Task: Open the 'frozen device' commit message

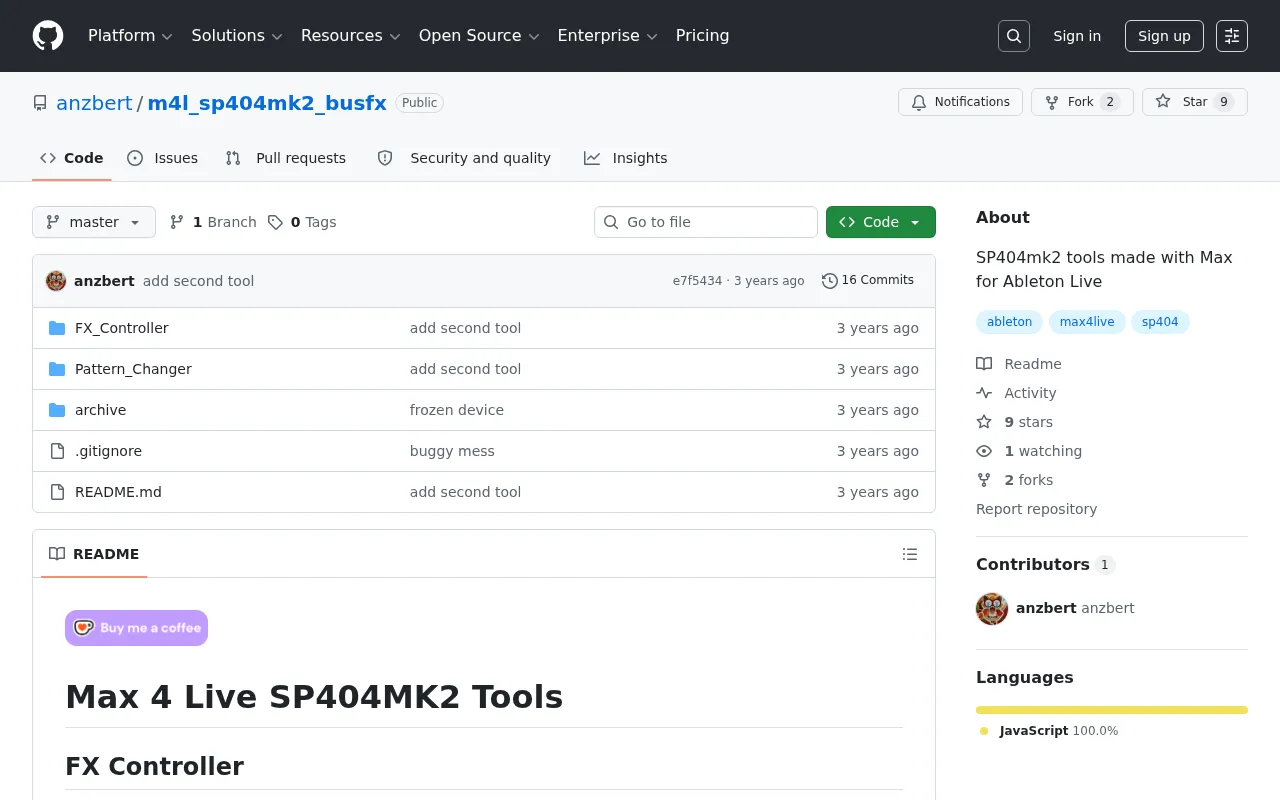Action: (457, 410)
